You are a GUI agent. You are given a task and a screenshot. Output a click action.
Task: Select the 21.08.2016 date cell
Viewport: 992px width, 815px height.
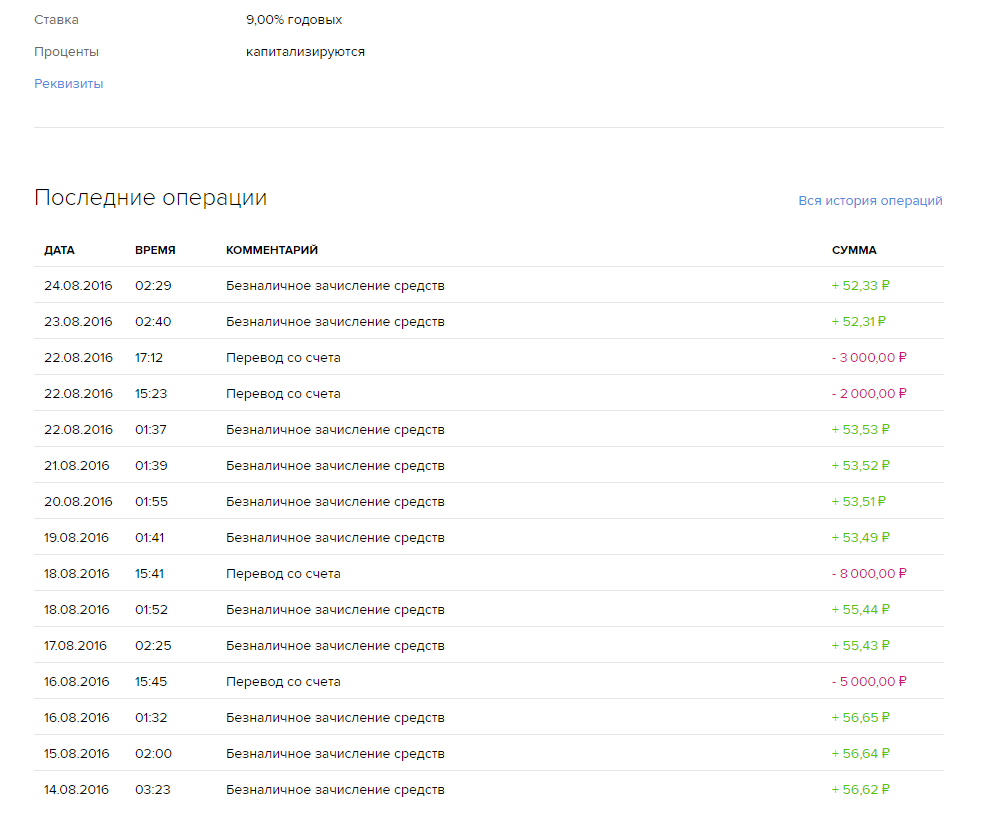coord(77,466)
